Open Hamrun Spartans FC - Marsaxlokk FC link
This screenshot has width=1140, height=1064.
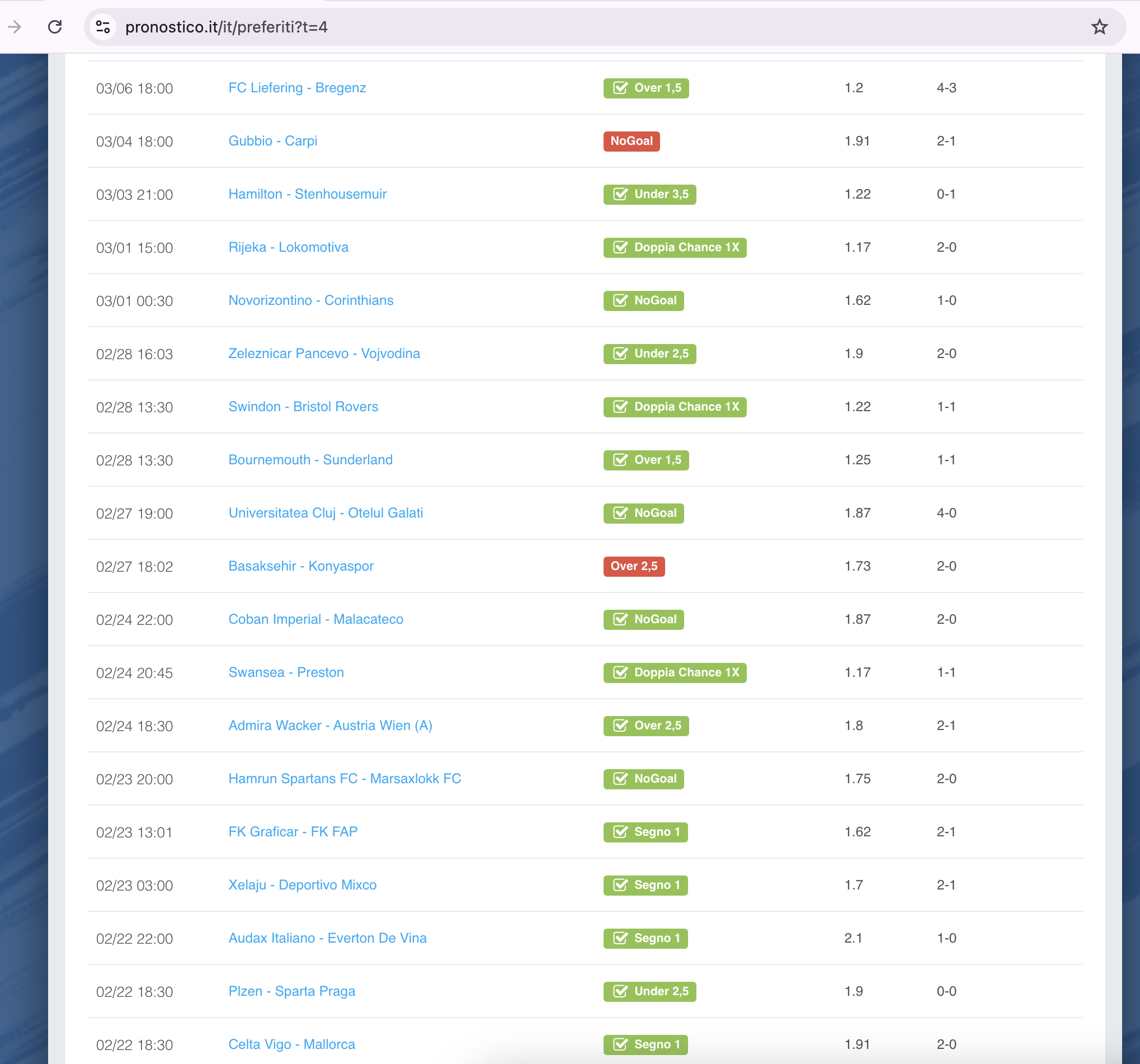click(x=344, y=779)
